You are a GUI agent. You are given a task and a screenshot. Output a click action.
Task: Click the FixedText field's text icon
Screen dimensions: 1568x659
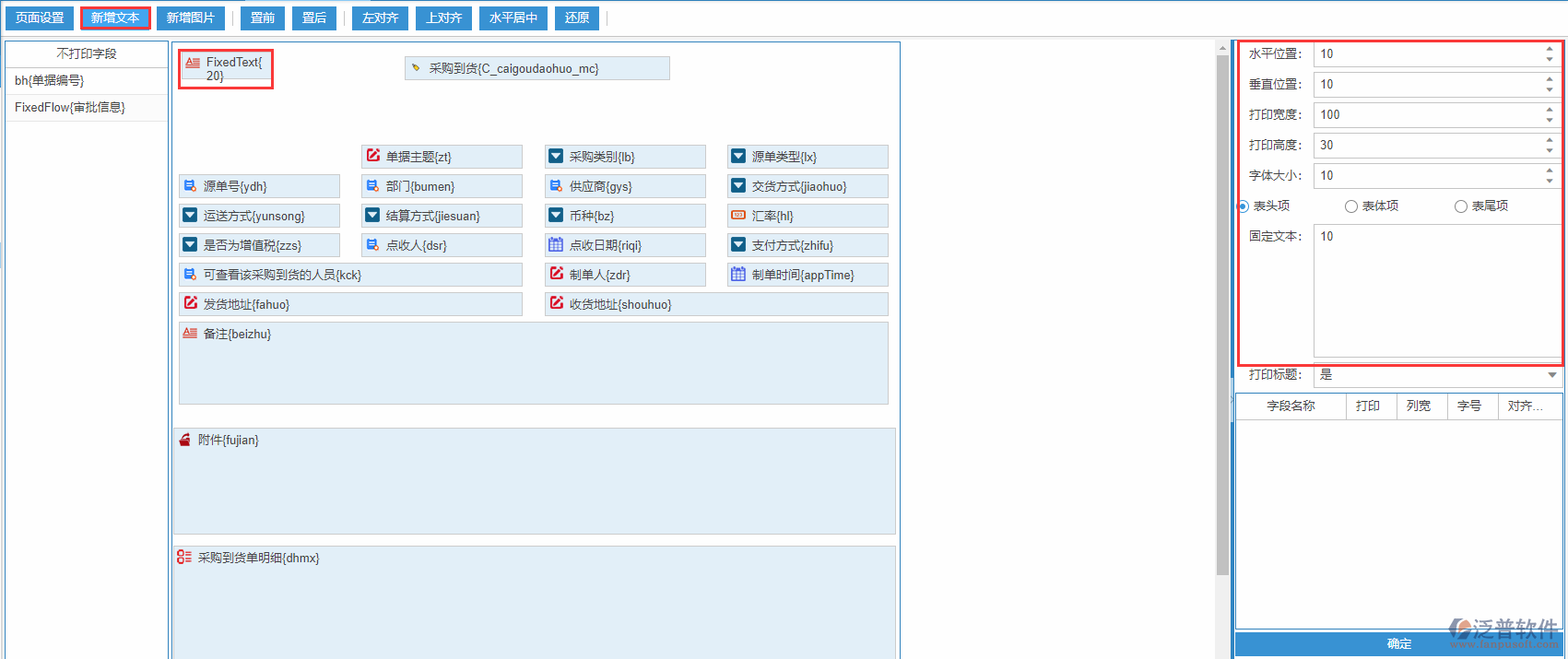(193, 63)
